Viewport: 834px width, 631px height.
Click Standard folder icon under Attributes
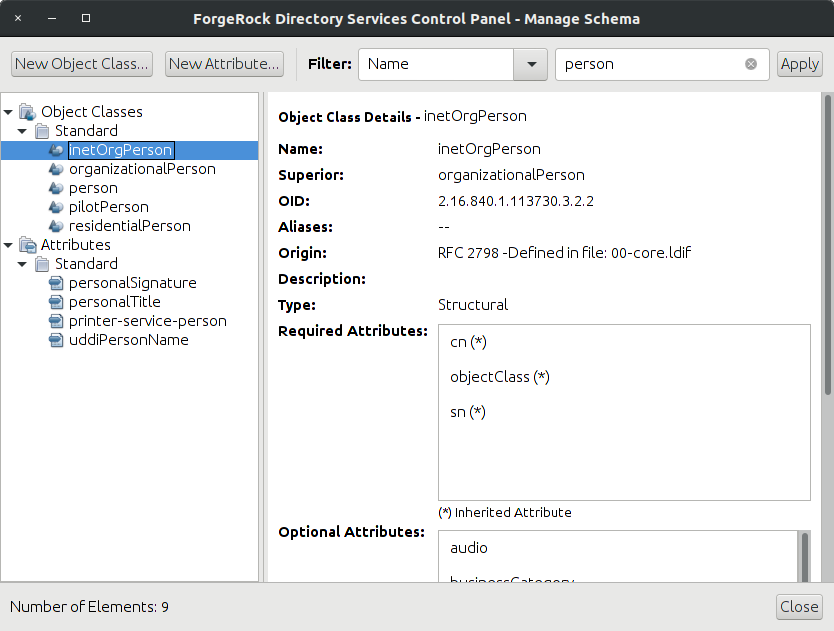coord(42,264)
